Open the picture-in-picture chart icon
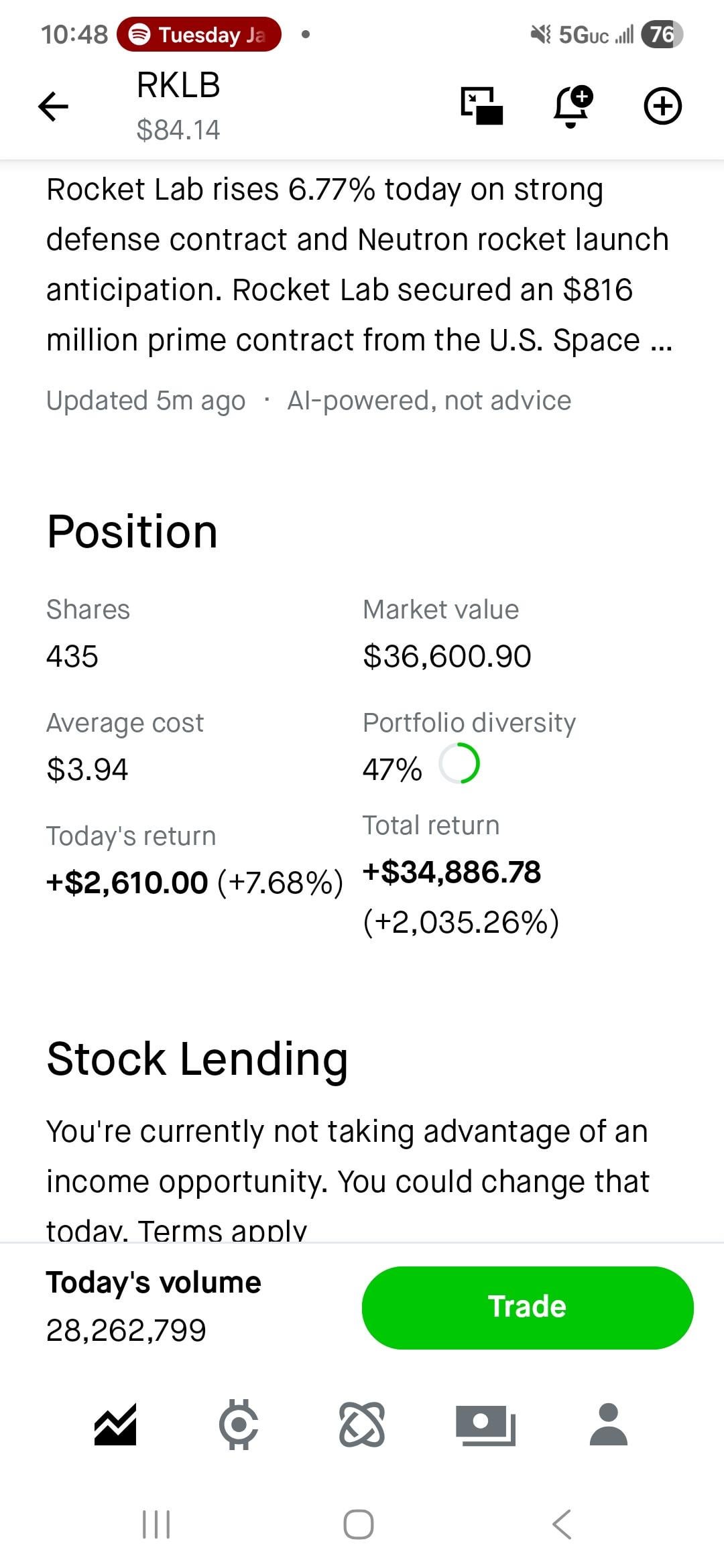The width and height of the screenshot is (724, 1568). 482,106
